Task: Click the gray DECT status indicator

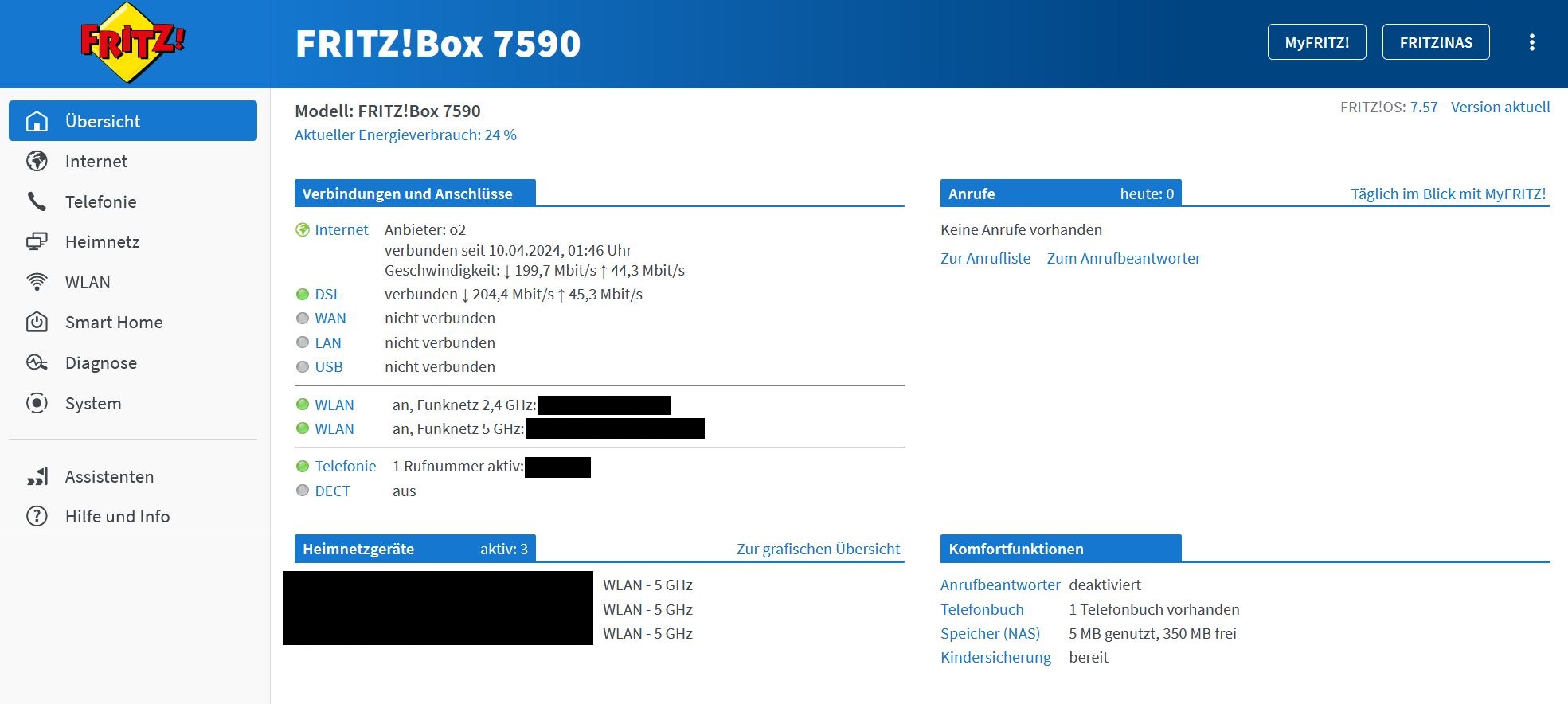Action: [303, 491]
